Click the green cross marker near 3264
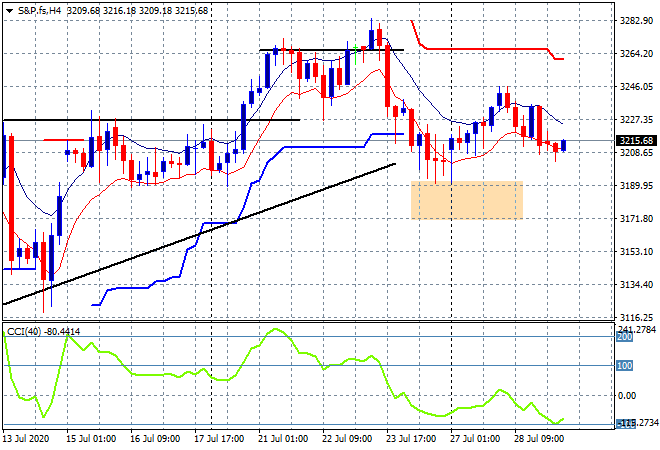This screenshot has width=660, height=450. click(356, 54)
